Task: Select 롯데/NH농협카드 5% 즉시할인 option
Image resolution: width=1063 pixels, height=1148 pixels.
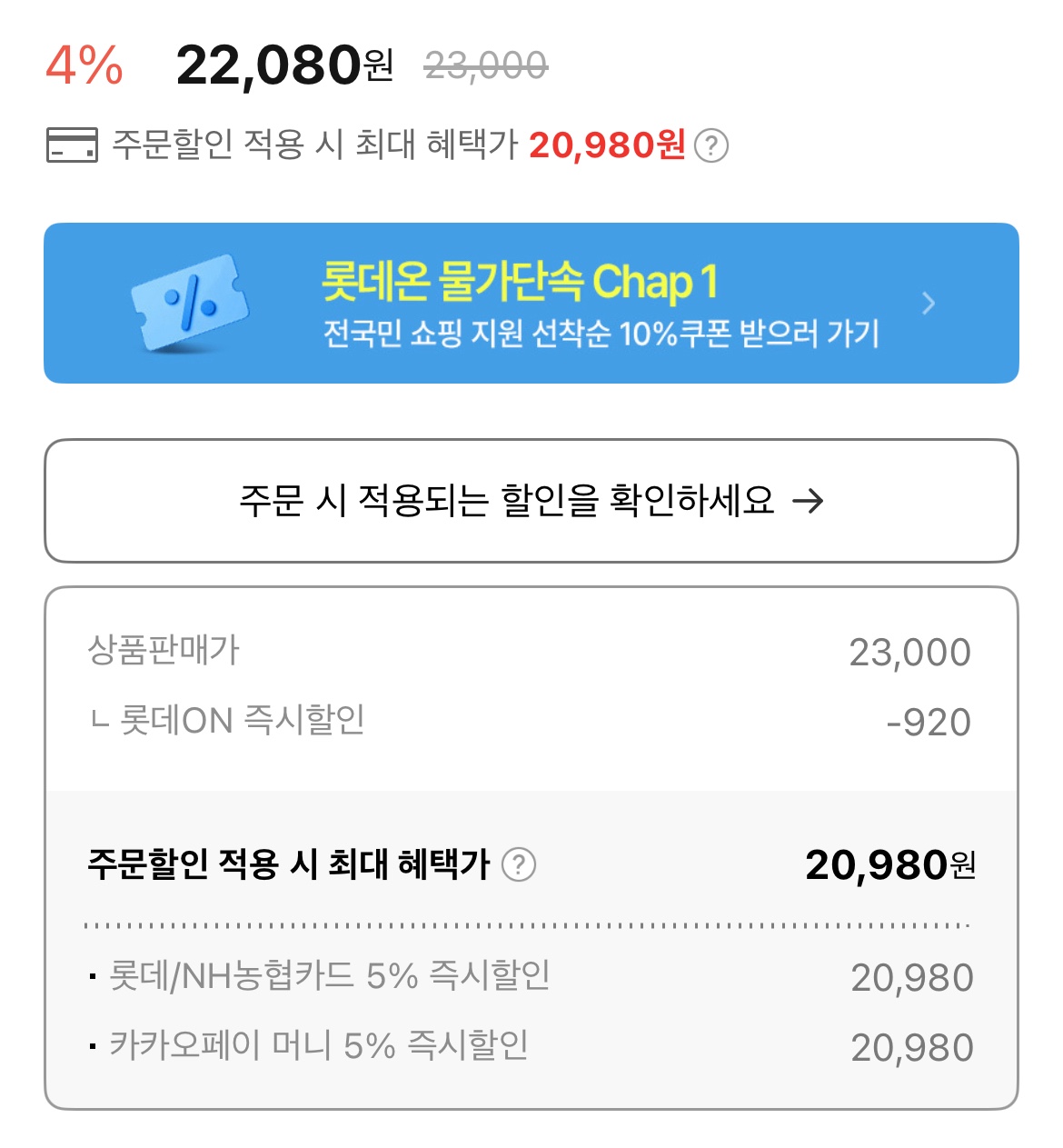Action: click(x=531, y=976)
